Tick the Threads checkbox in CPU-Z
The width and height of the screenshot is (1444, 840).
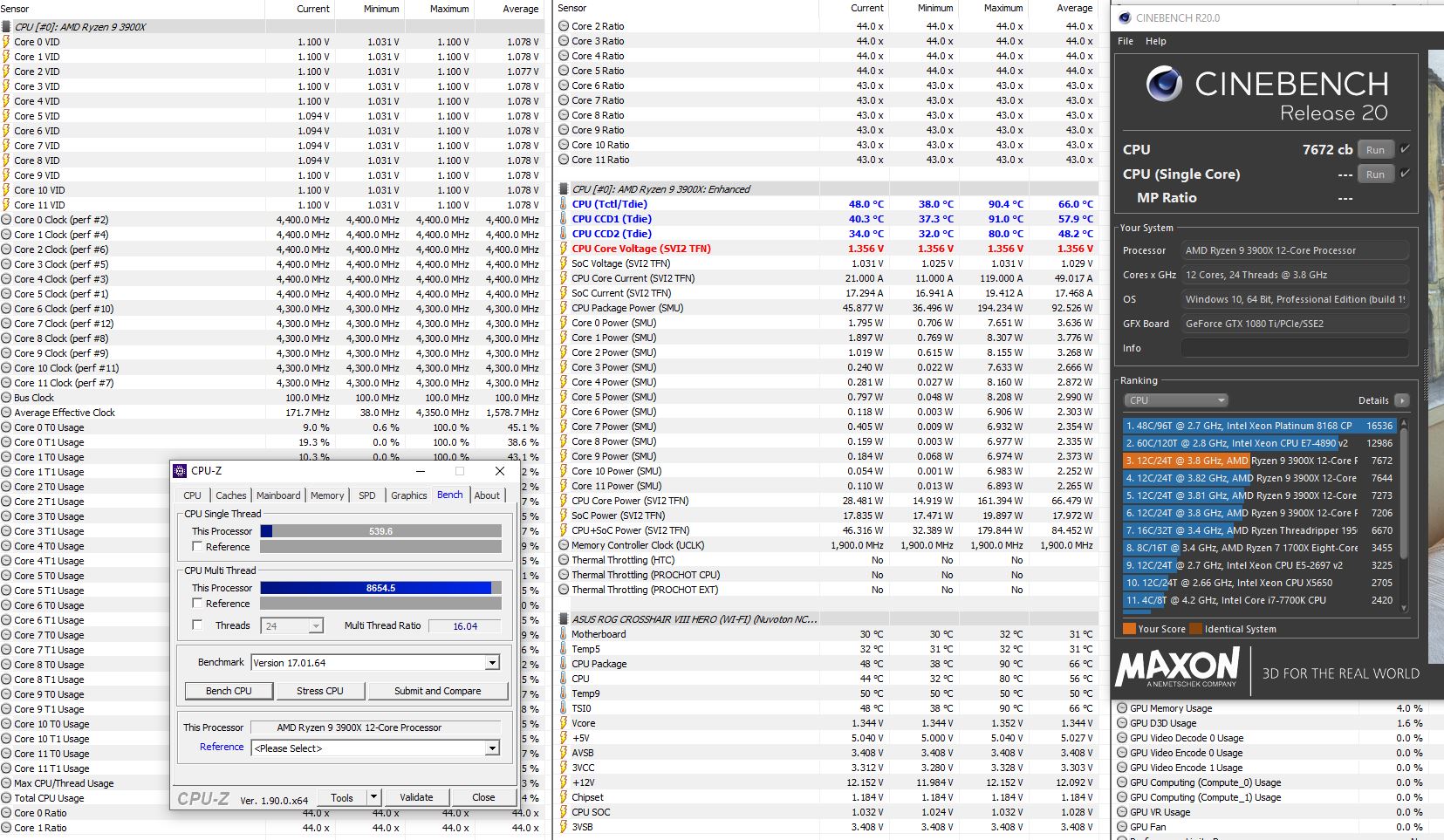[197, 625]
